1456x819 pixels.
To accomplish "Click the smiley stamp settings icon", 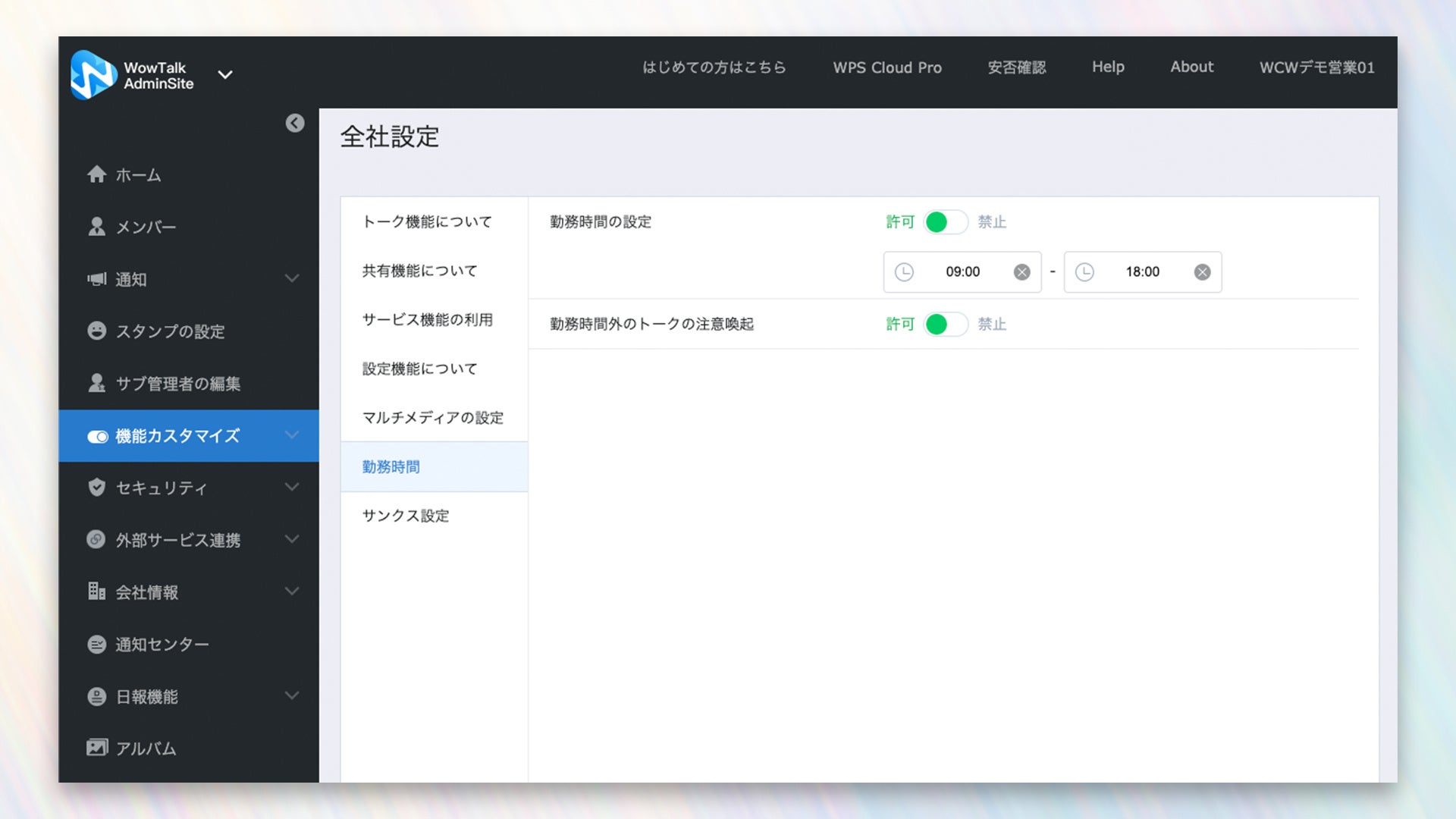I will 96,331.
